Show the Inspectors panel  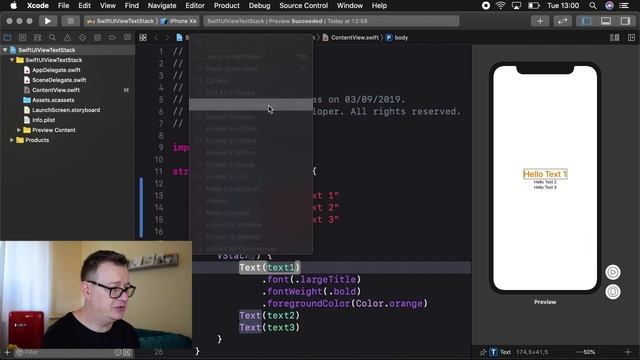click(x=625, y=21)
